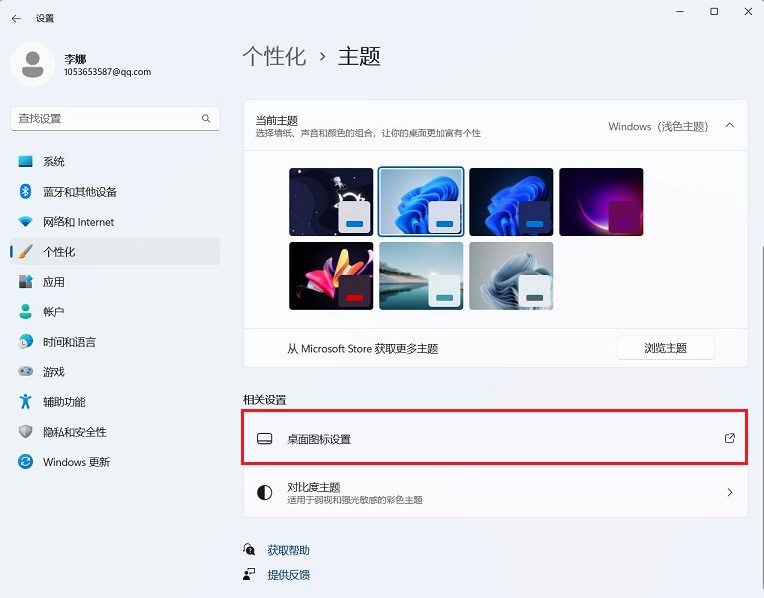
Task: Select the lake sunrise landscape theme
Action: click(x=421, y=276)
